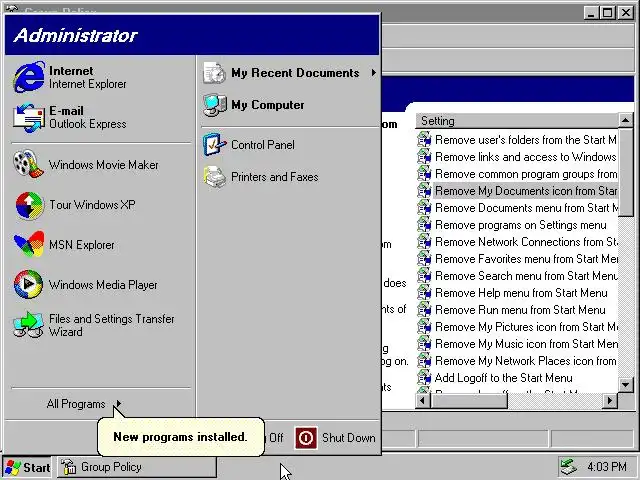This screenshot has height=480, width=640.
Task: Click horizontal scrollbar left arrow
Action: pyautogui.click(x=423, y=401)
